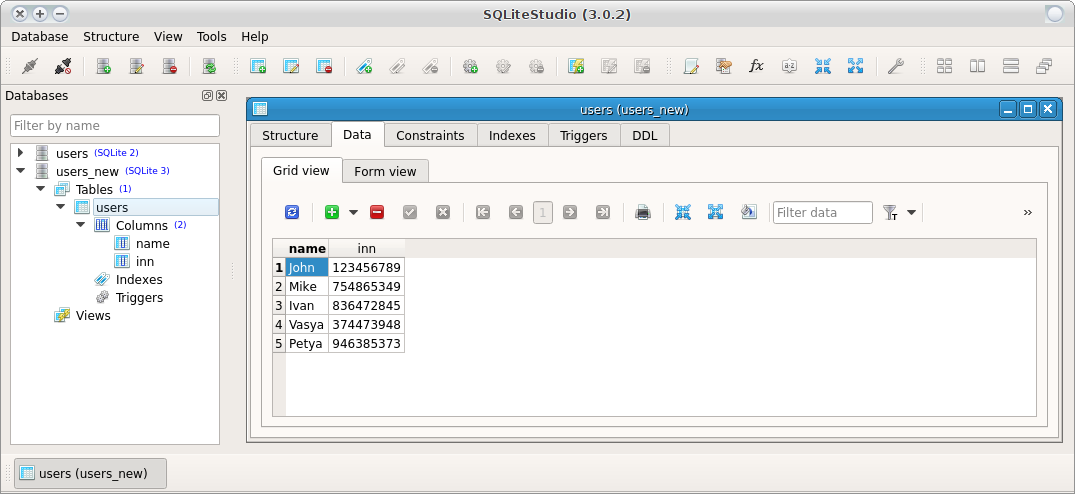1075x494 pixels.
Task: Click the export arrows-outward toolbar icon
Action: click(x=855, y=66)
